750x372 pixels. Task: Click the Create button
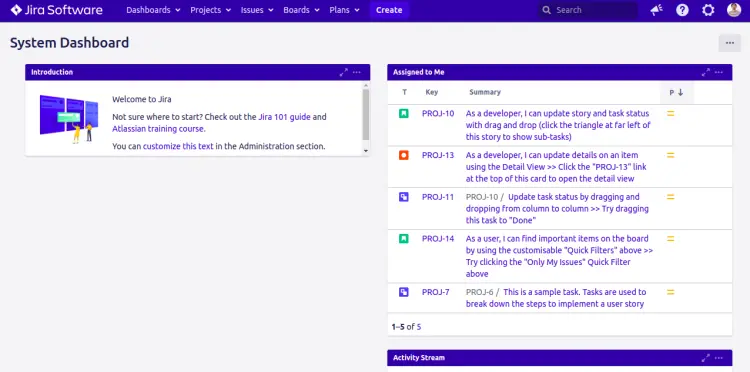(x=389, y=10)
